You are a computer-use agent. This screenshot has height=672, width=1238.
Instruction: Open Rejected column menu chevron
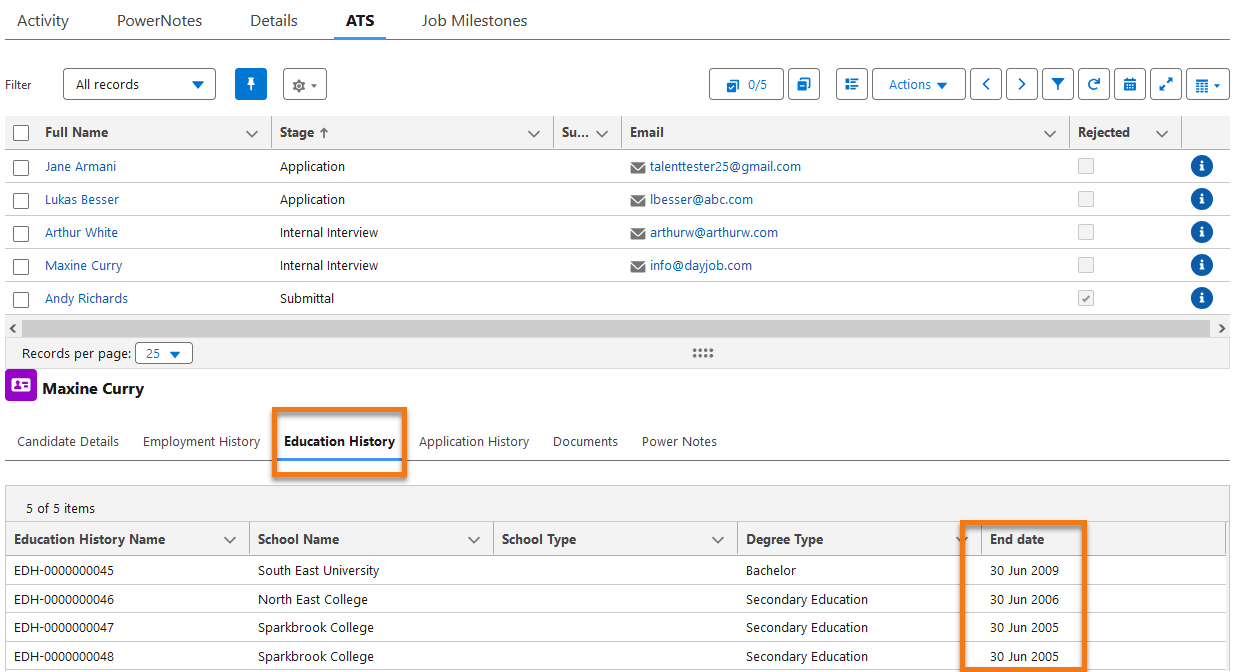1162,133
